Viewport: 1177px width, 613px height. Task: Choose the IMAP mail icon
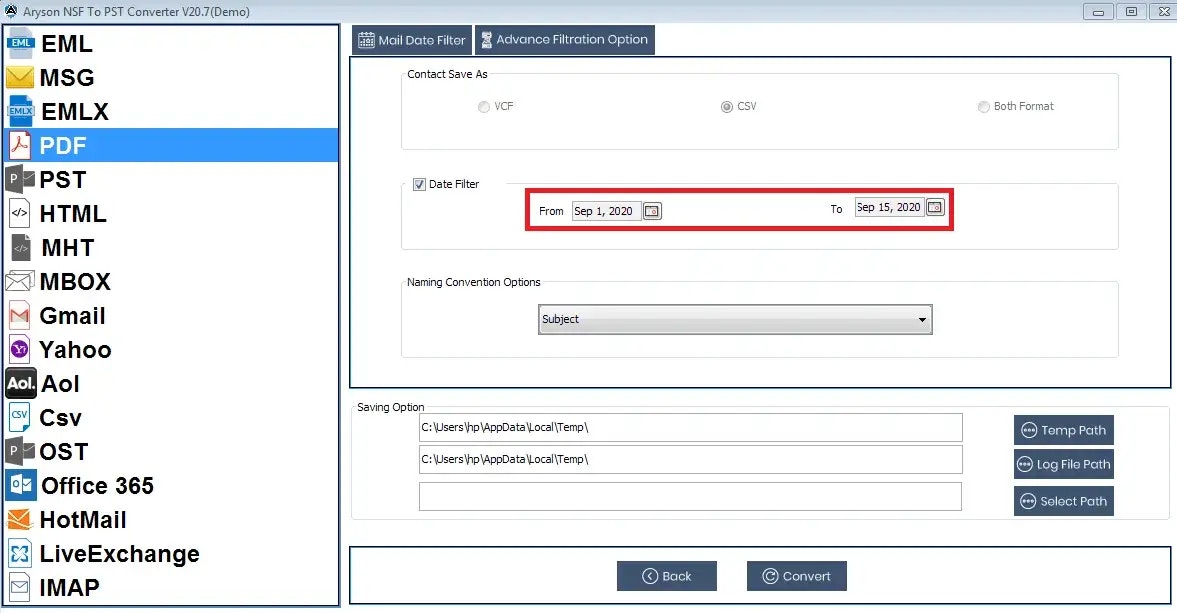(20, 587)
